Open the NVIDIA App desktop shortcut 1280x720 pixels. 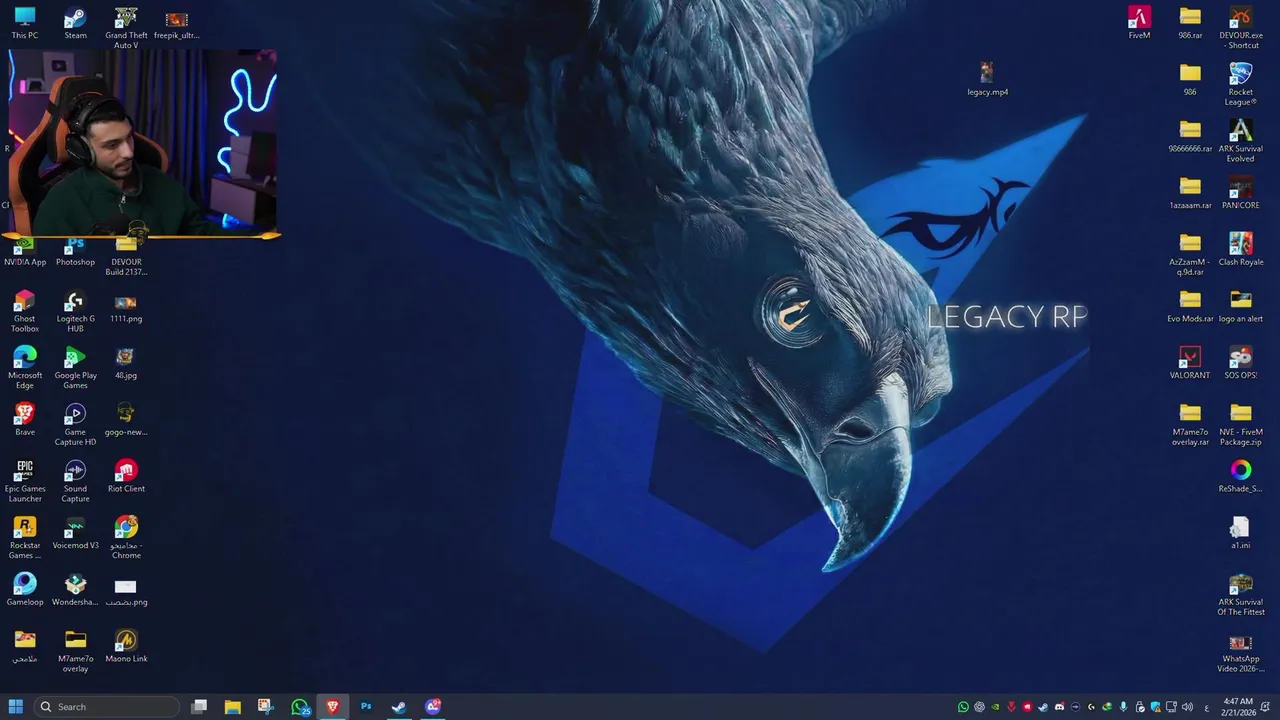point(25,252)
